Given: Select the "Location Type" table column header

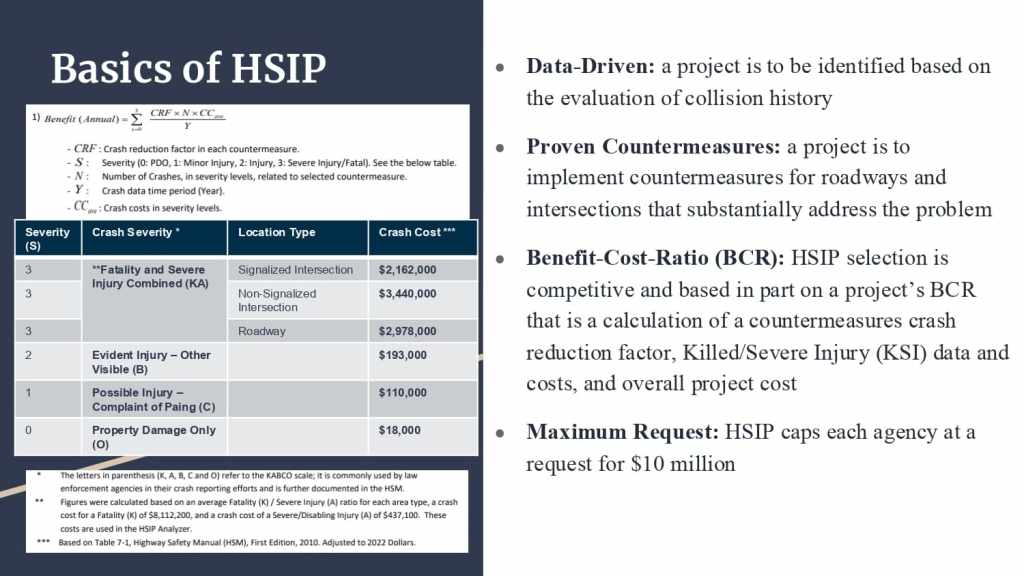Looking at the screenshot, I should tap(276, 233).
